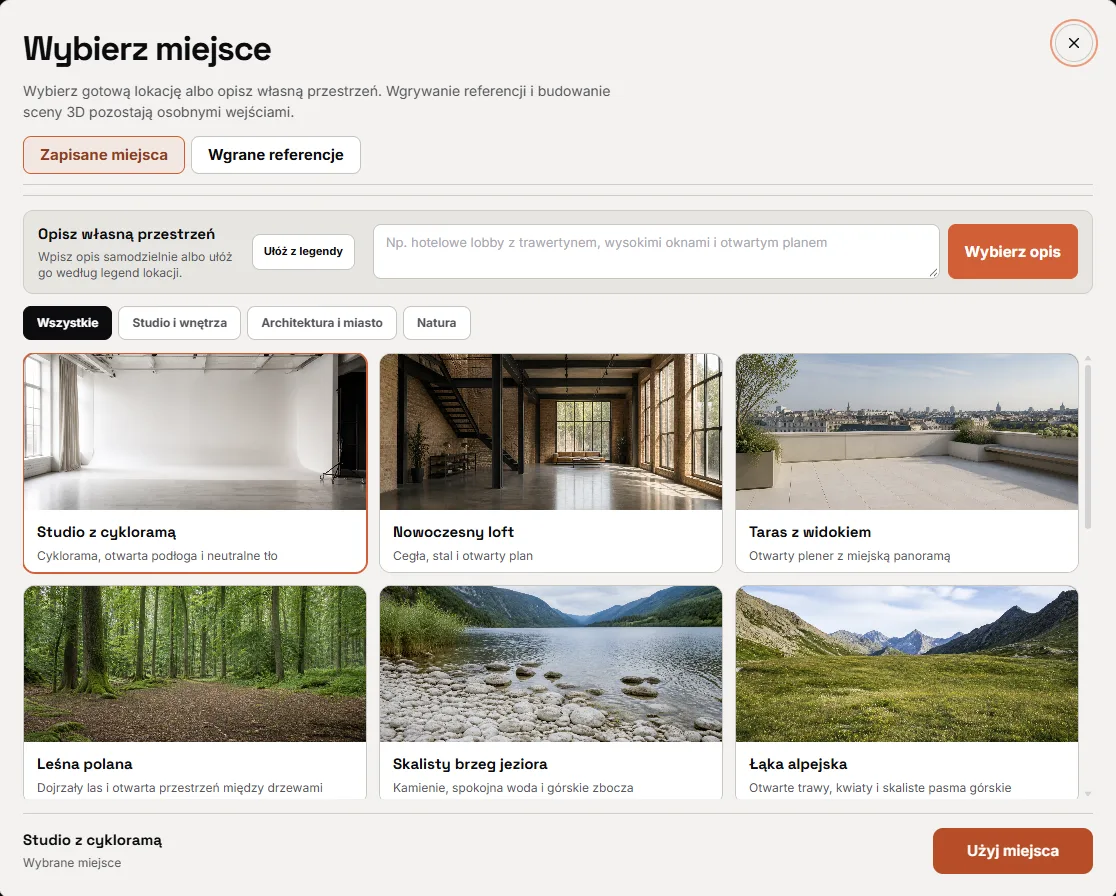Click the scrollbar up arrow
1116x896 pixels.
pyautogui.click(x=1088, y=359)
